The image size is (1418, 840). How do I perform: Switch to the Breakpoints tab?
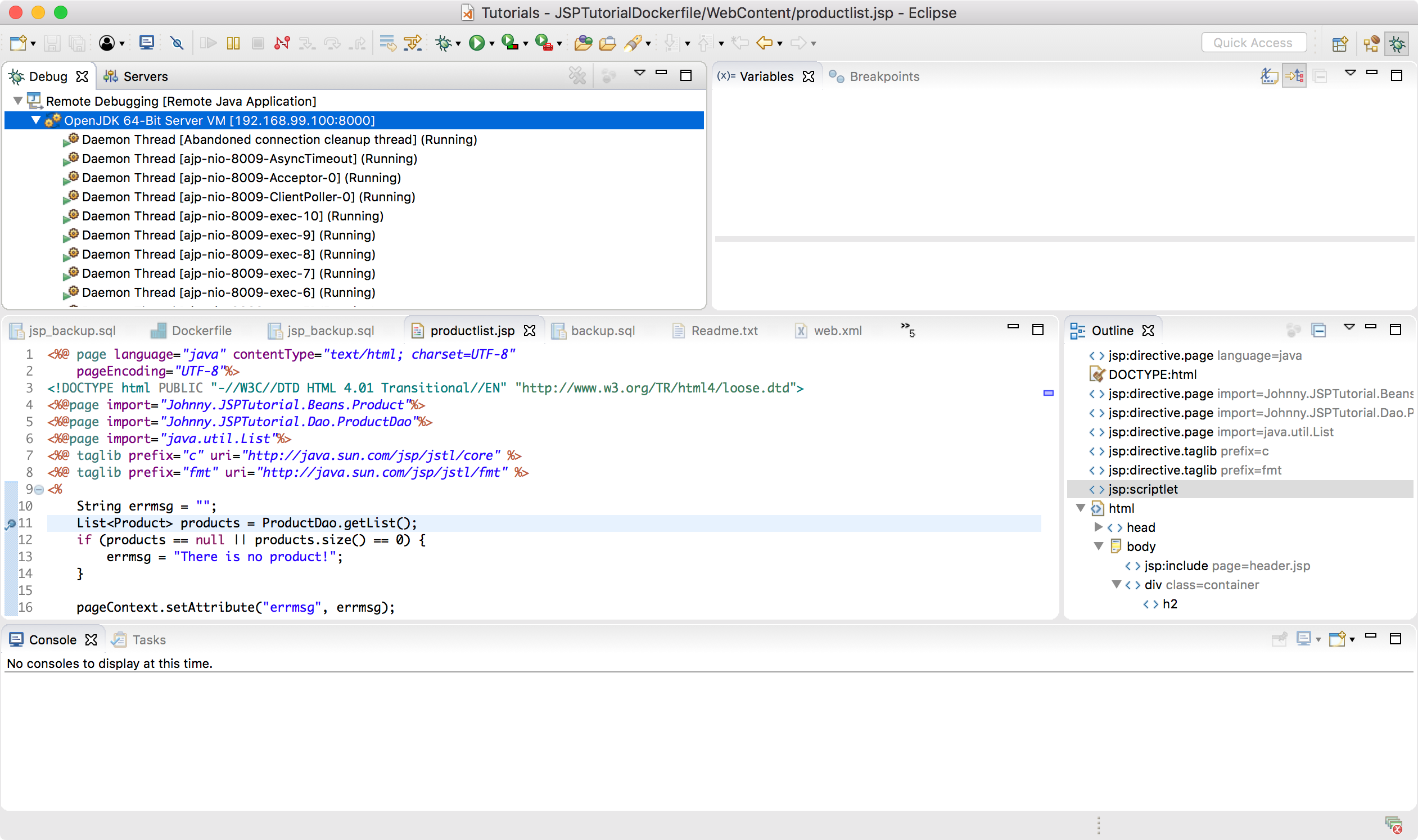click(874, 76)
